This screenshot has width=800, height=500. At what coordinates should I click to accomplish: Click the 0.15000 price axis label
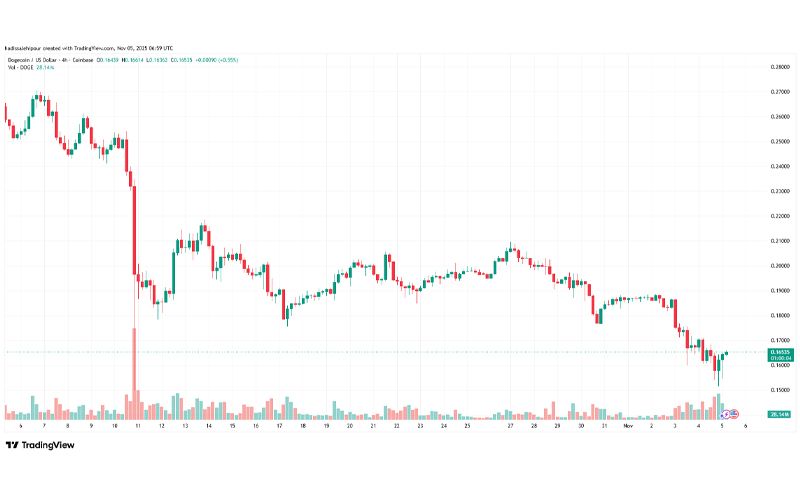tap(780, 390)
